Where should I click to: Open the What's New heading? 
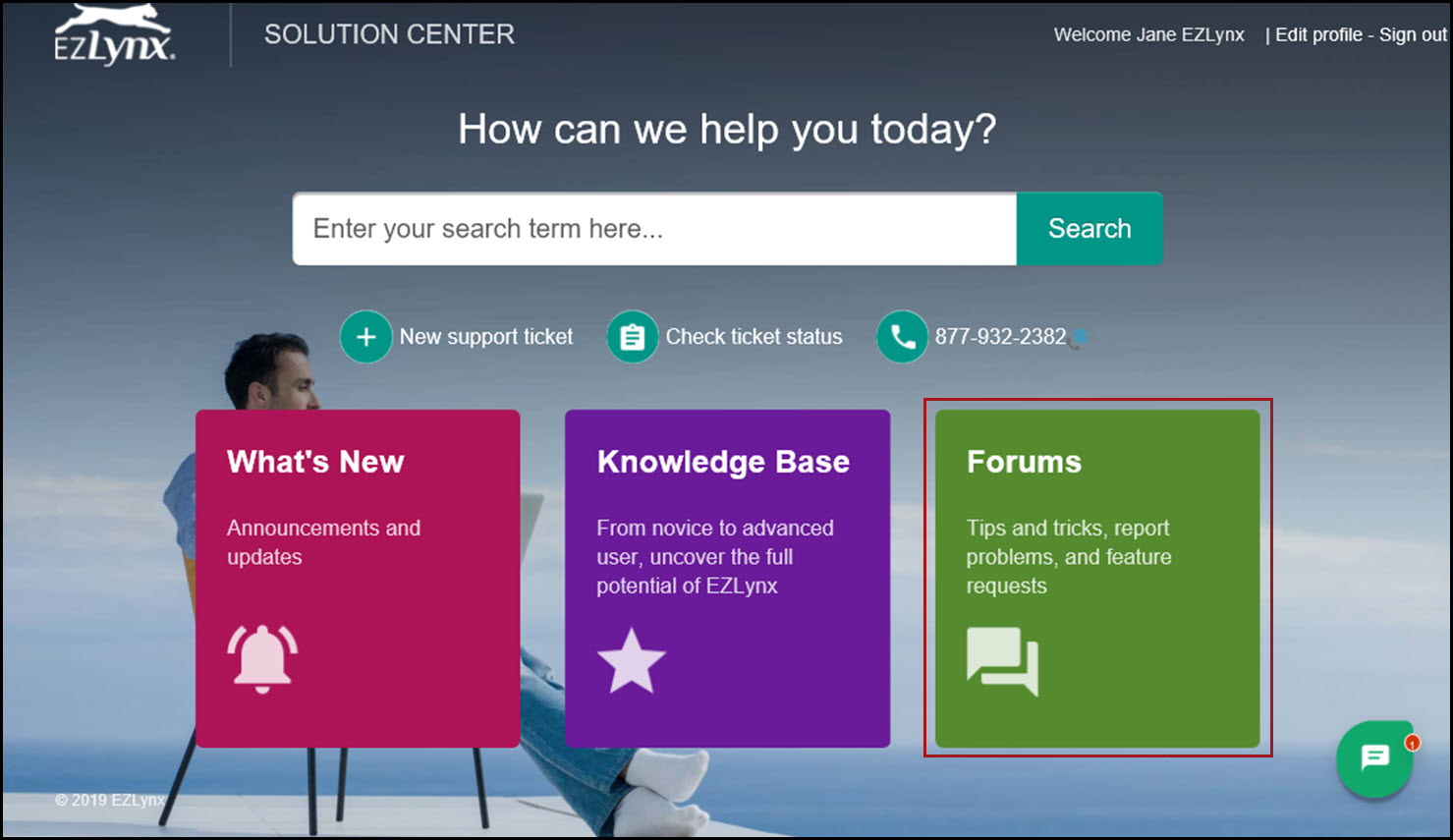(315, 462)
